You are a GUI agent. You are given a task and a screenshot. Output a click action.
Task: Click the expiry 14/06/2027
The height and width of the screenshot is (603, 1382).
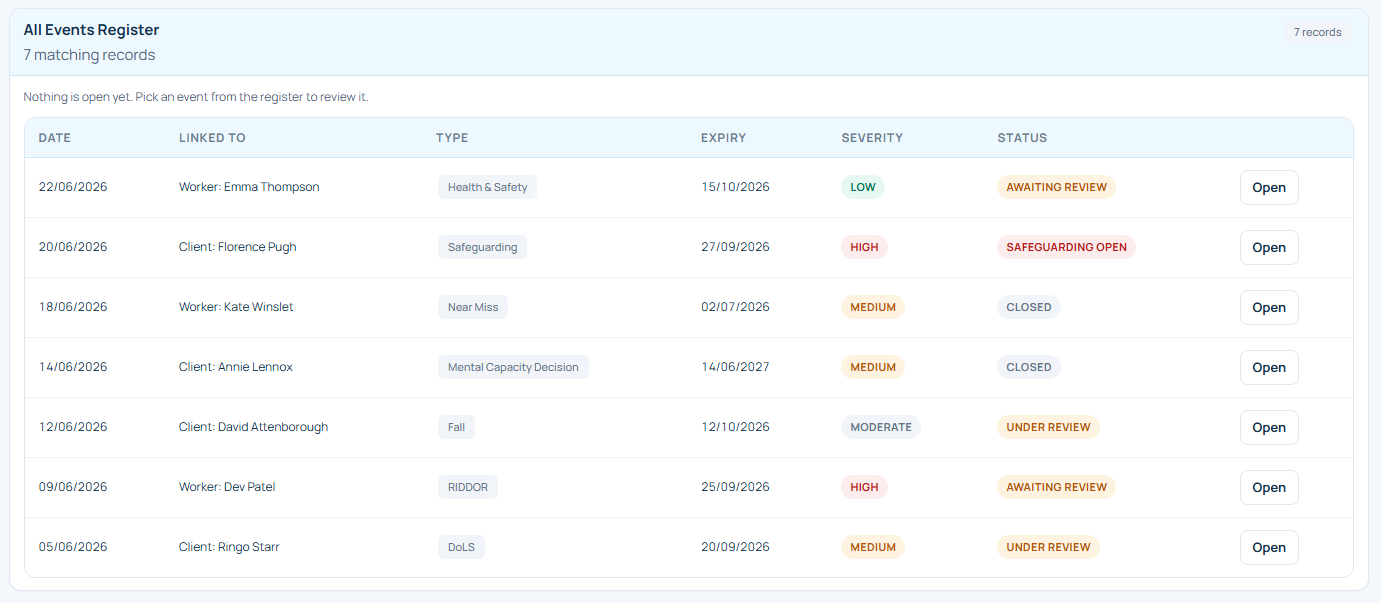coord(735,367)
